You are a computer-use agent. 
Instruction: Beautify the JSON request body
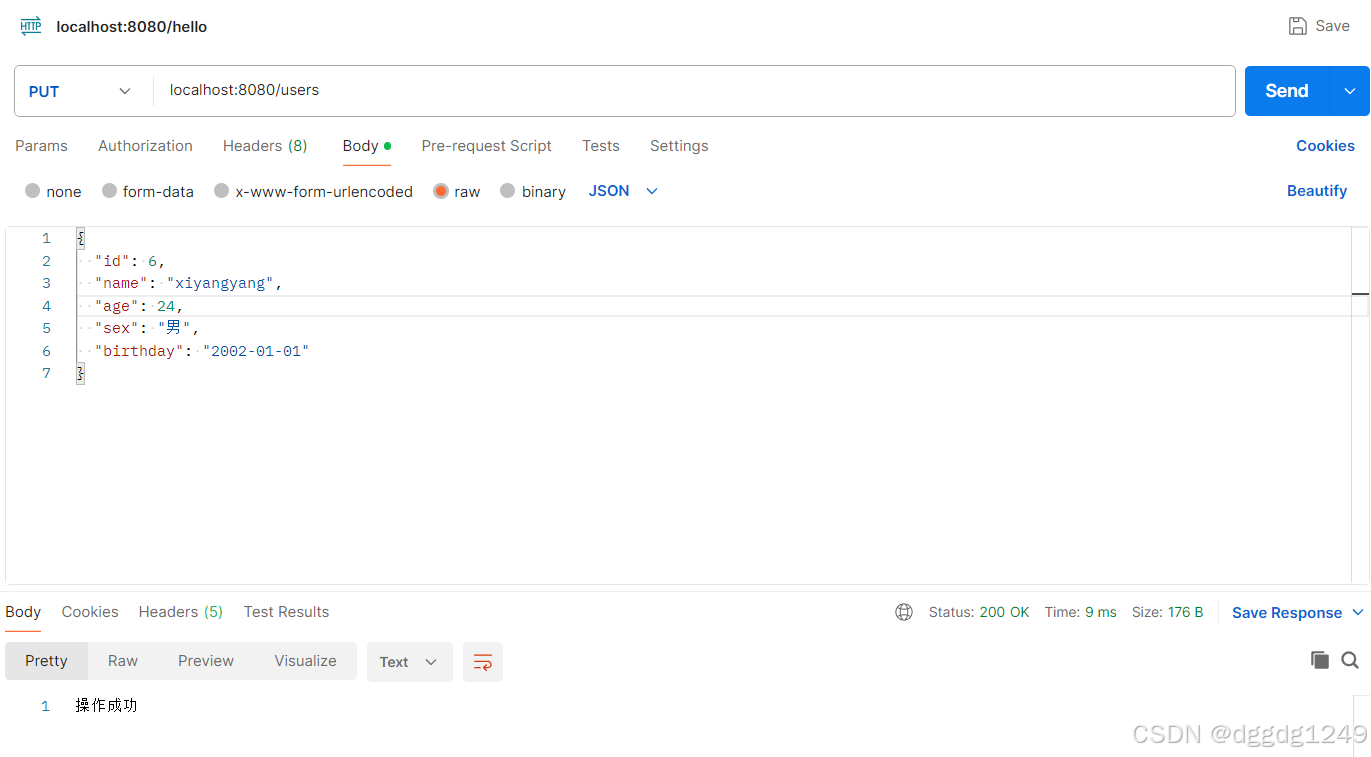[x=1317, y=191]
